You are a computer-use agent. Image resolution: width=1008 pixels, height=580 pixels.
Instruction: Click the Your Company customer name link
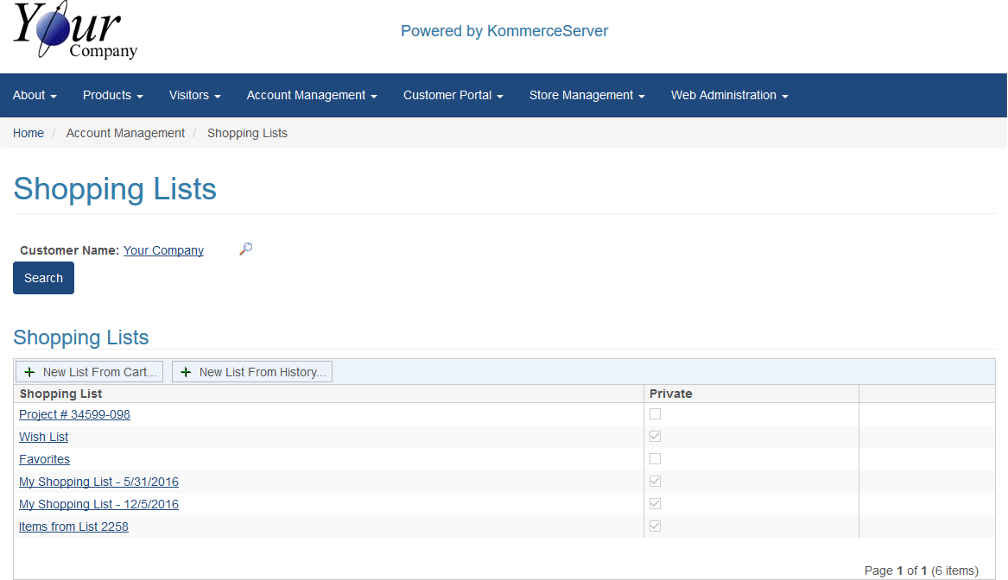coord(163,251)
